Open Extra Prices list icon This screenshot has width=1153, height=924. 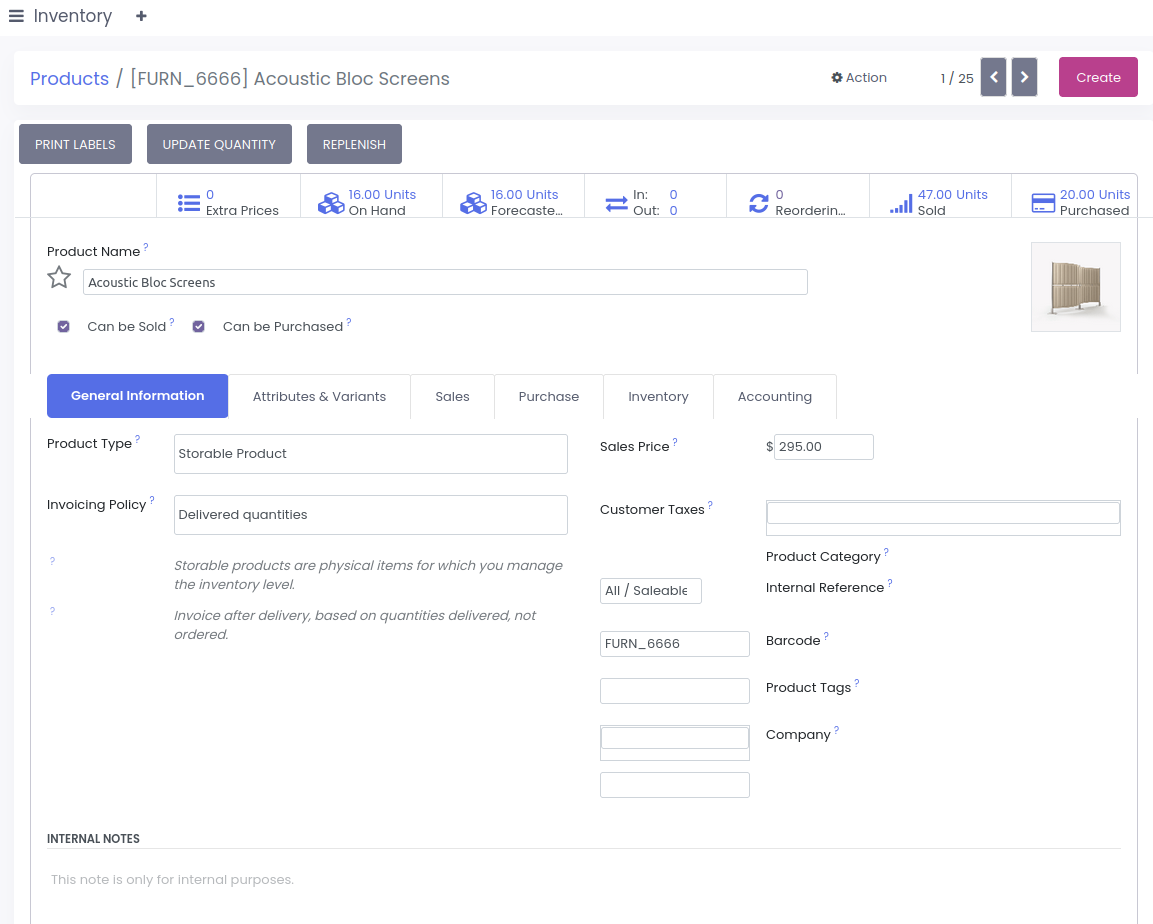tap(189, 203)
